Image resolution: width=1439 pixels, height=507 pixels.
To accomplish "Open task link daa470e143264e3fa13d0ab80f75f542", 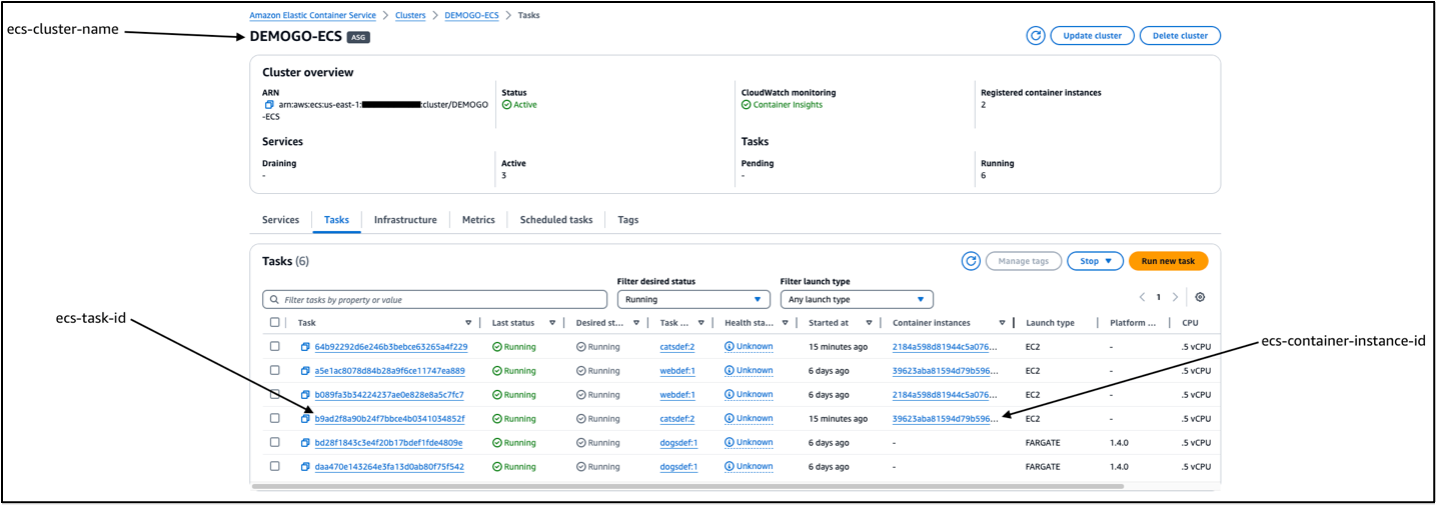I will click(x=389, y=467).
